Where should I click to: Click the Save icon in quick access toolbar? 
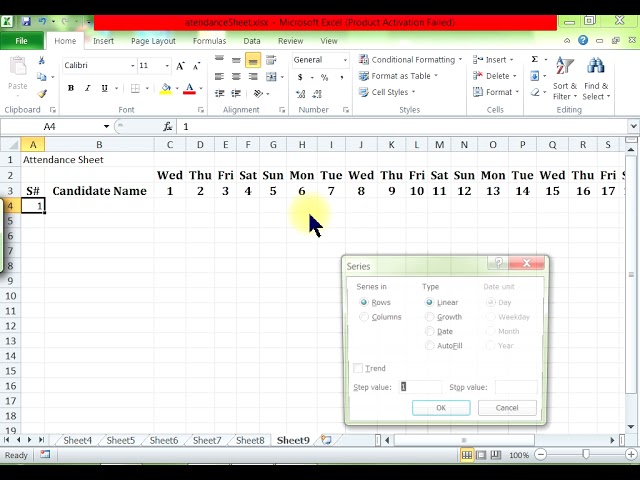[x=27, y=21]
